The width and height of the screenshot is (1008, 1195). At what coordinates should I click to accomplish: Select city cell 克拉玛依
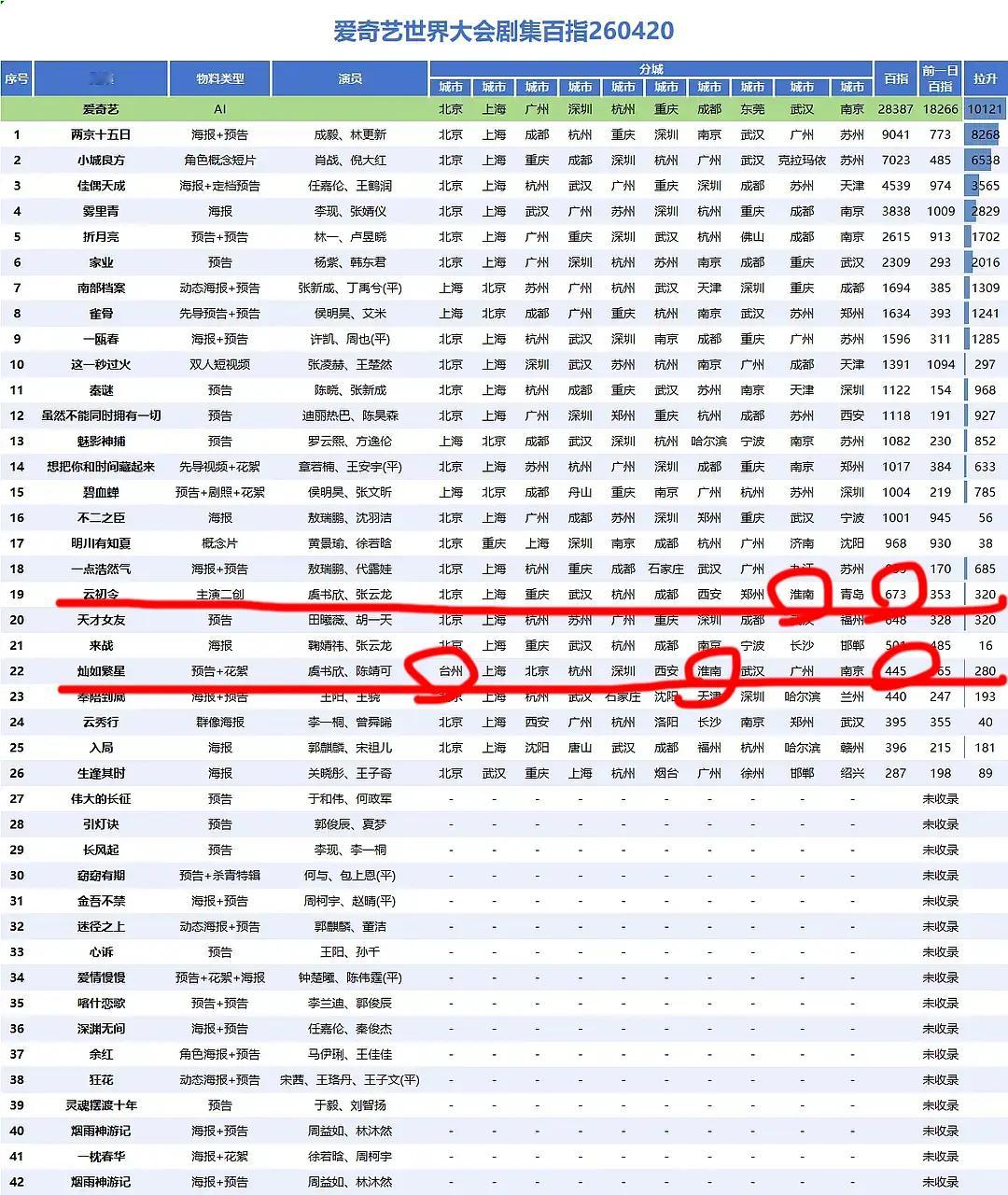802,160
